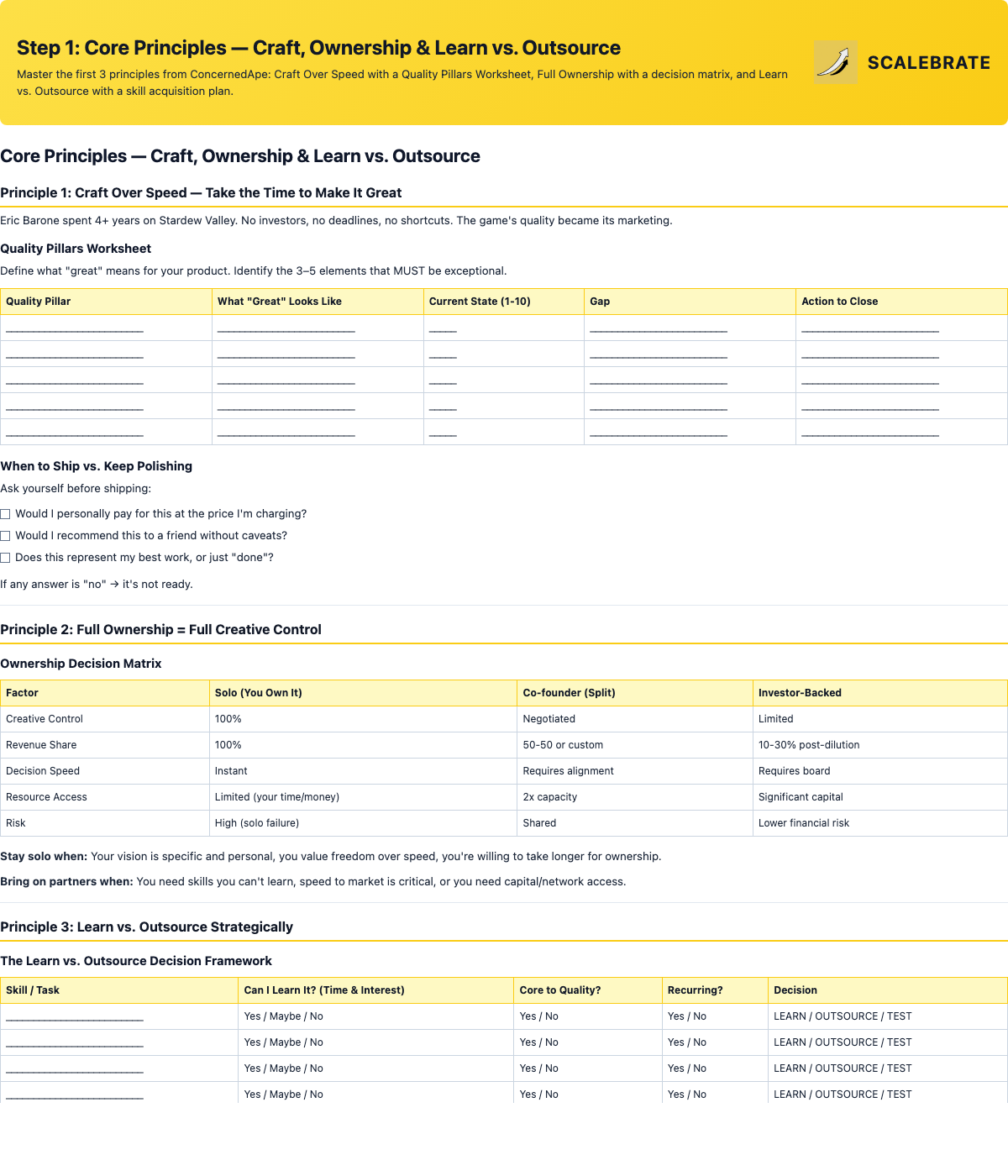1008x1176 pixels.
Task: Select 'Can I Learn It? (Time & Interest)' header
Action: 376,990
